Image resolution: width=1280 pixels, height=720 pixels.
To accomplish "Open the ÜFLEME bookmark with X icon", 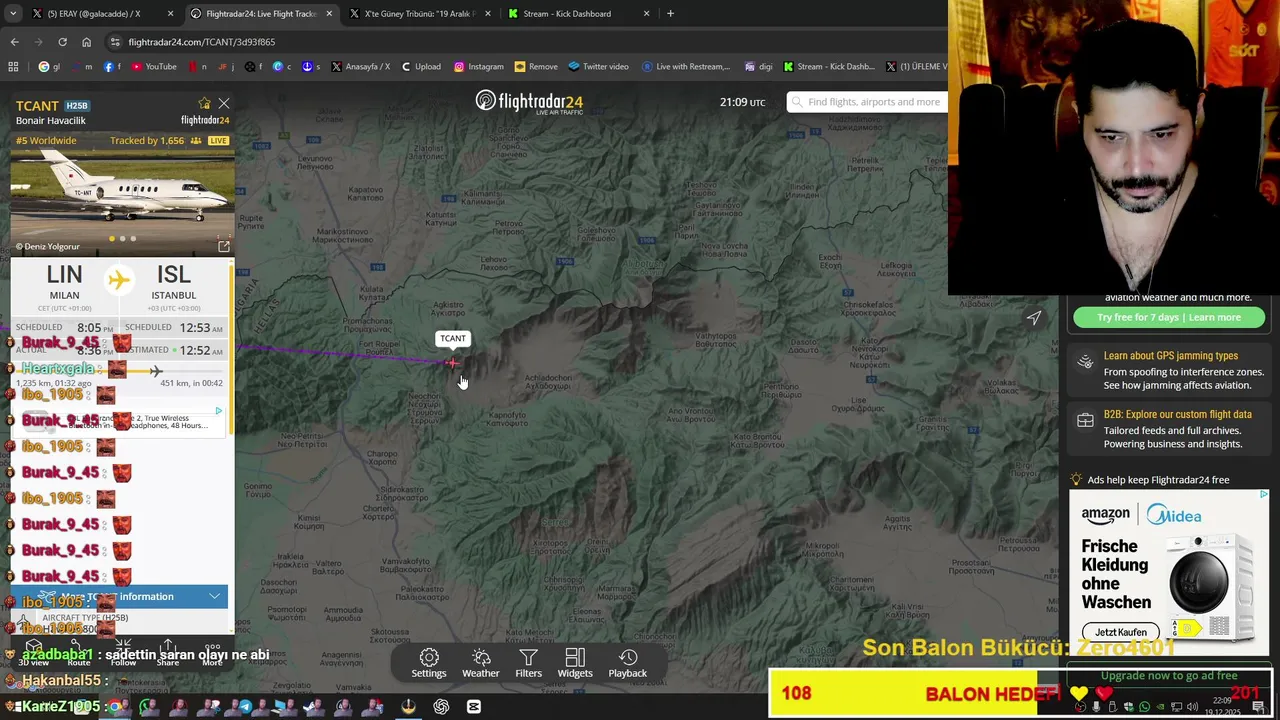I will (916, 67).
